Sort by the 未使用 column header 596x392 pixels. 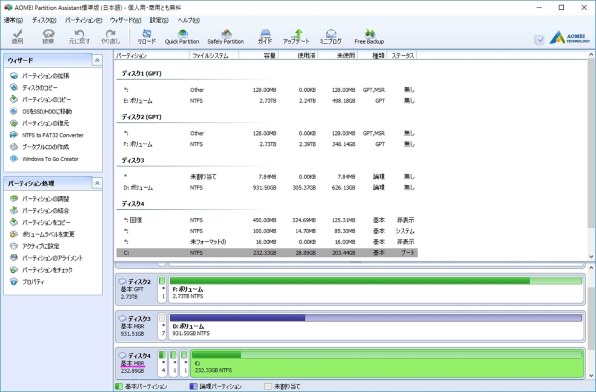click(x=338, y=56)
